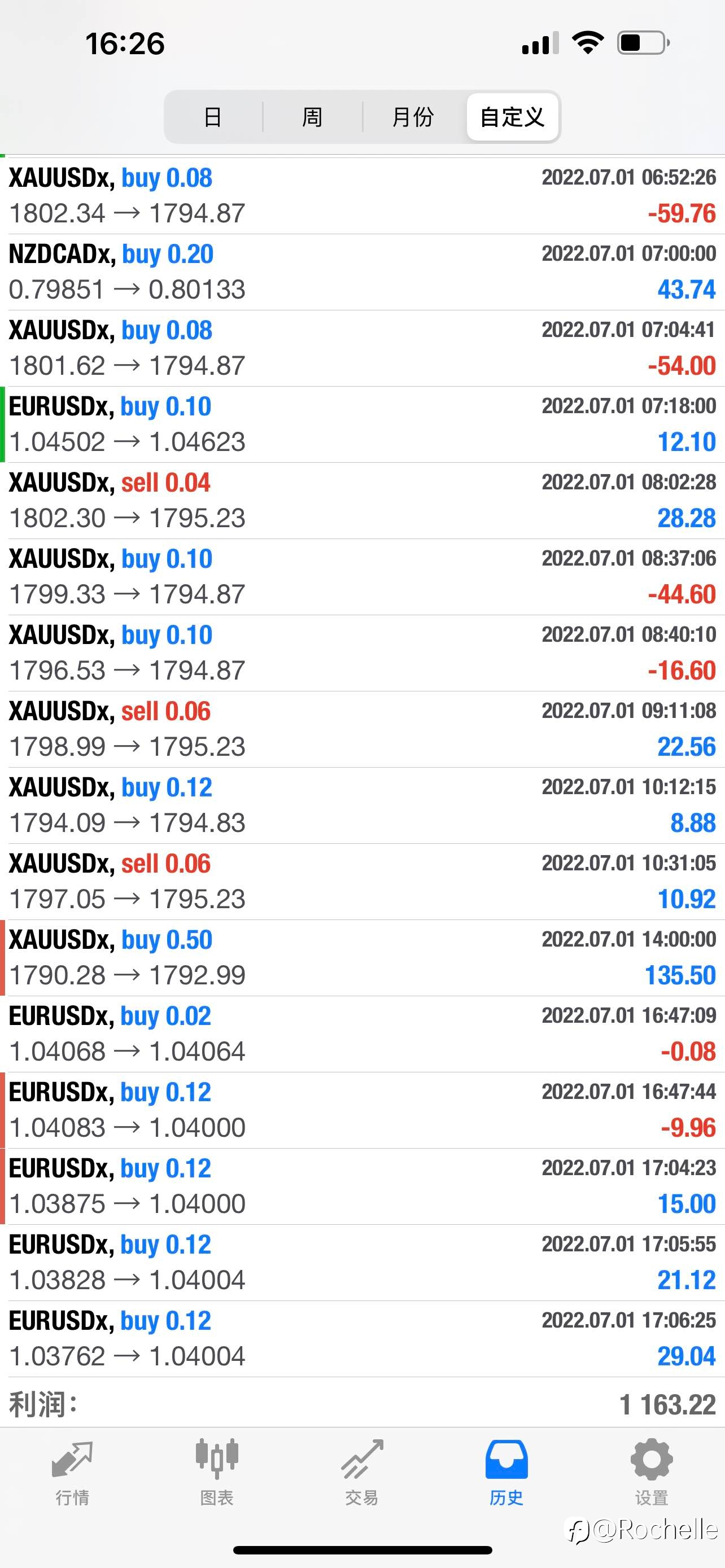Select the 日 period segment
Screen dimensions: 725x1568
pyautogui.click(x=213, y=117)
